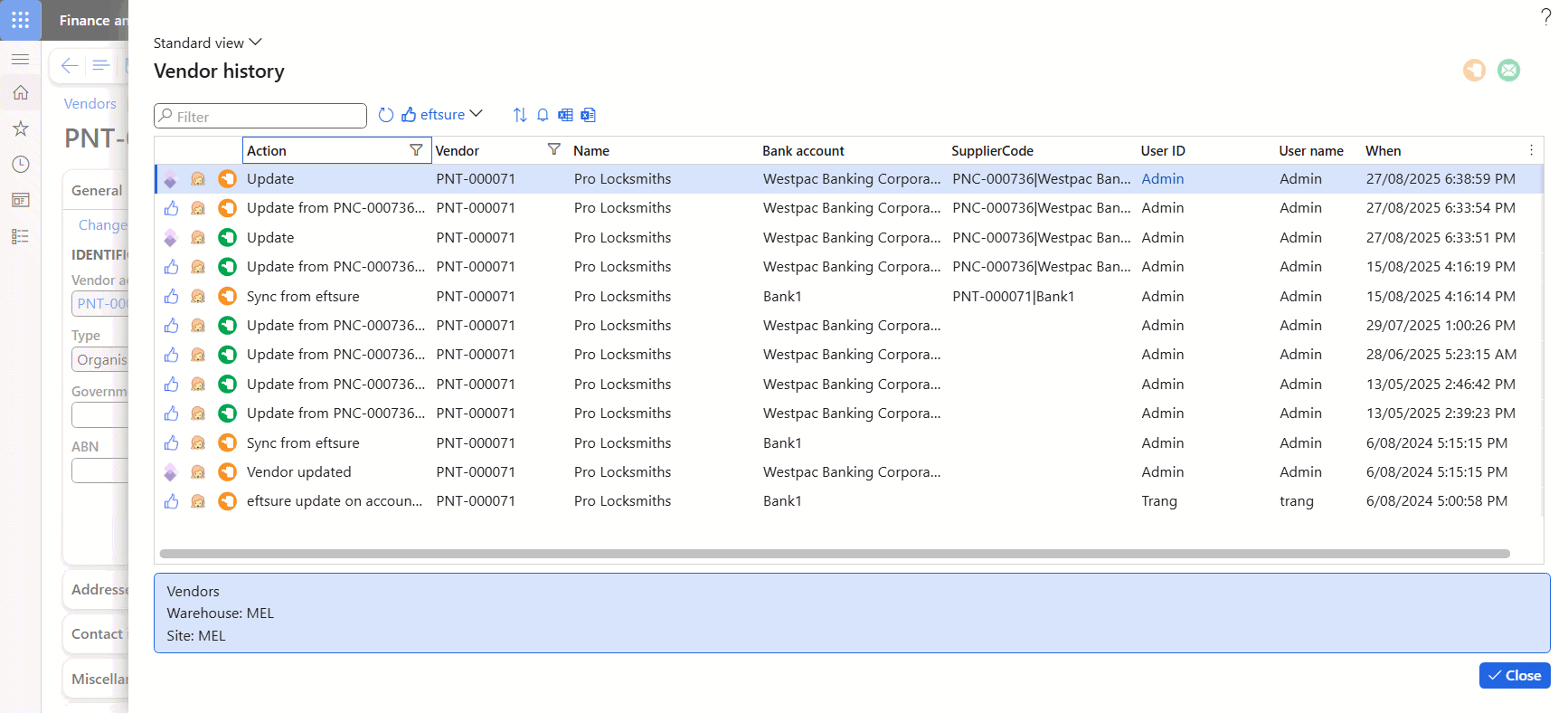The image size is (1568, 713).
Task: Open the Standard view dropdown
Action: point(208,43)
